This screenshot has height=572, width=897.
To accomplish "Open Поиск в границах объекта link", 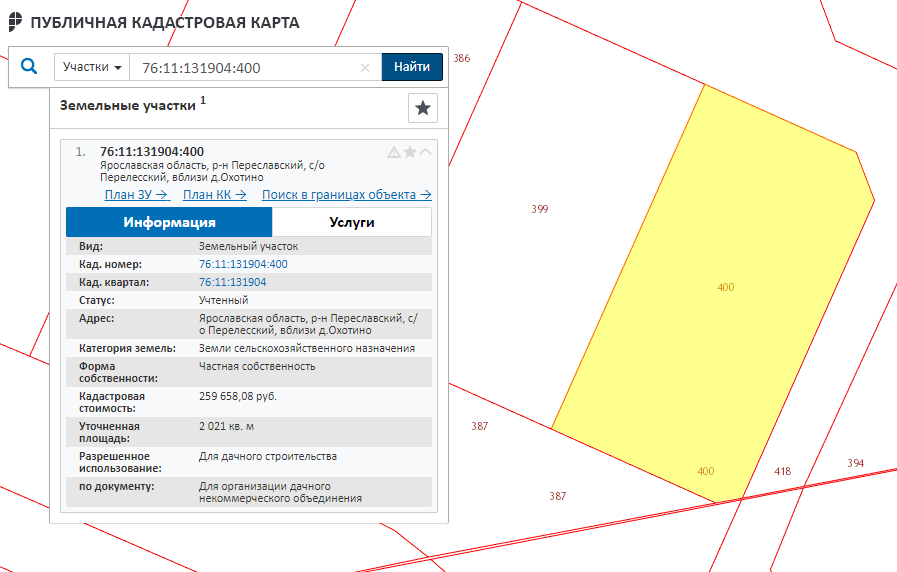I will pyautogui.click(x=347, y=194).
